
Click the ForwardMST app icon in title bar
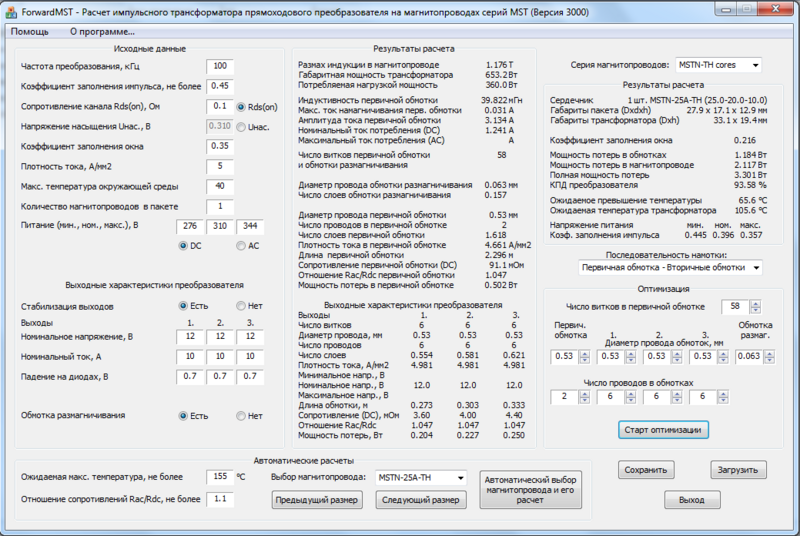[x=11, y=11]
